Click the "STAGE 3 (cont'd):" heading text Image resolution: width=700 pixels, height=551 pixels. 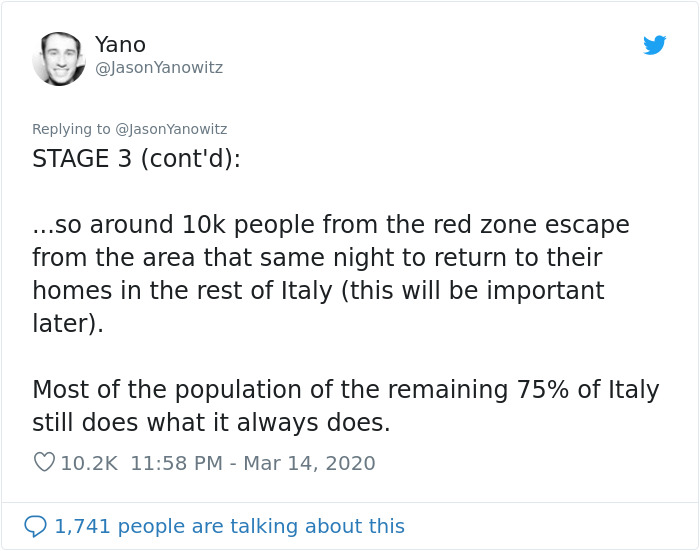coord(136,159)
